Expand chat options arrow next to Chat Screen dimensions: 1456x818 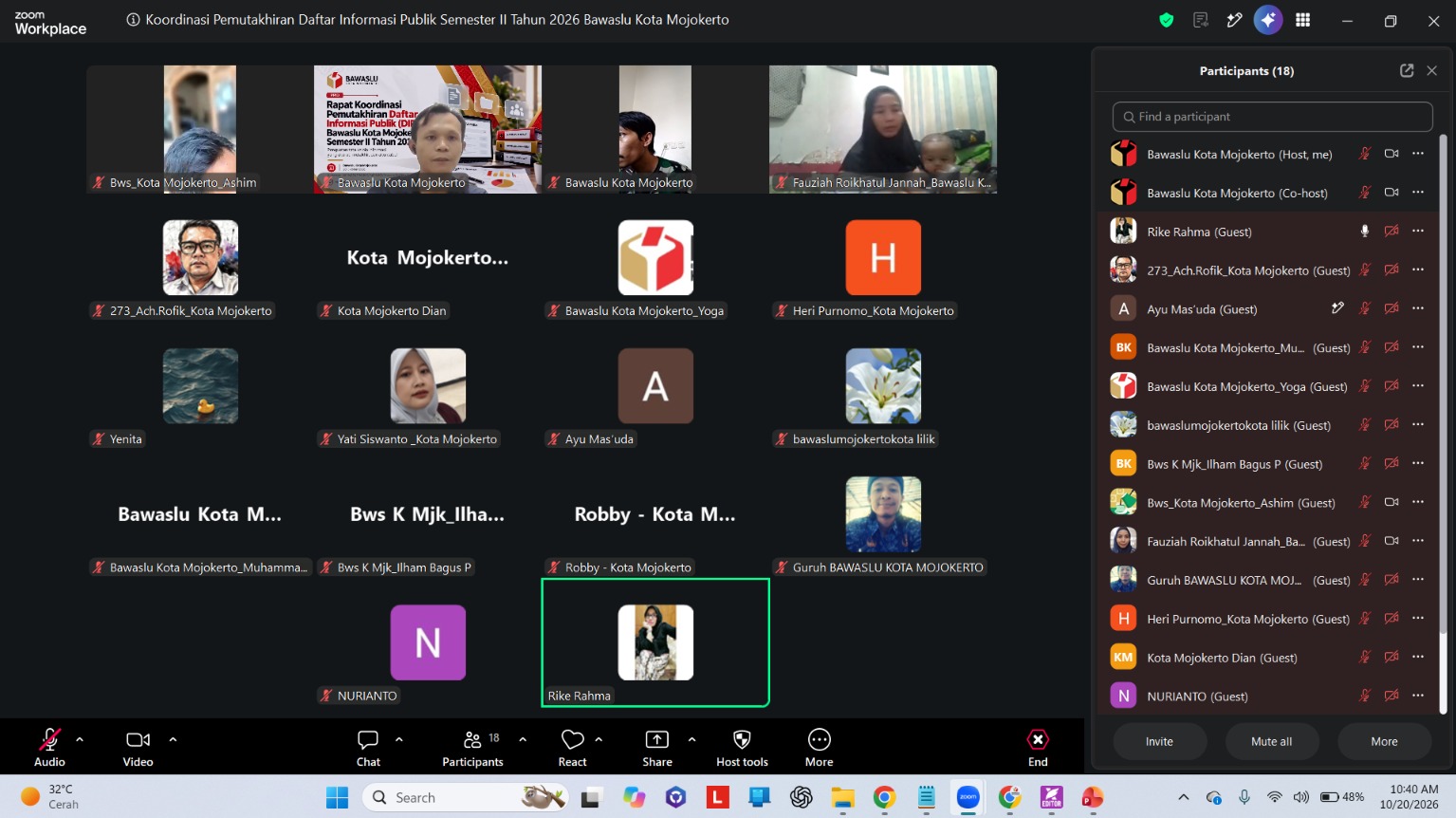(x=399, y=739)
